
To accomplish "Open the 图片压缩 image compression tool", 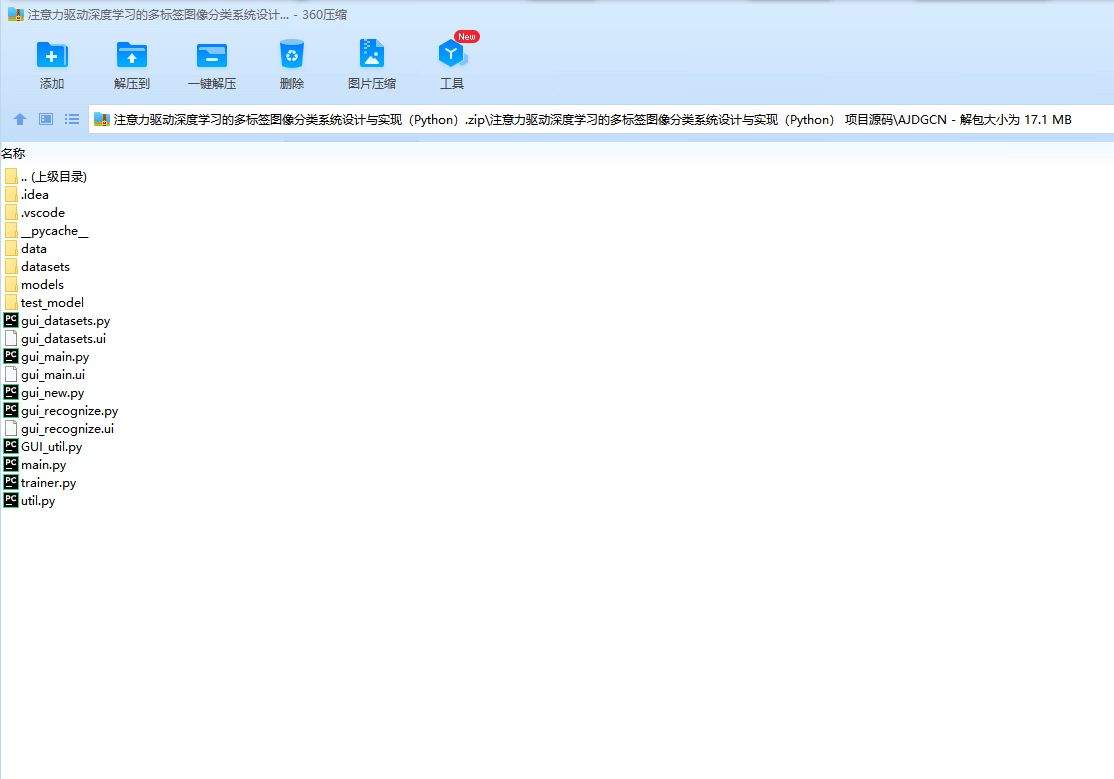I will click(x=372, y=55).
